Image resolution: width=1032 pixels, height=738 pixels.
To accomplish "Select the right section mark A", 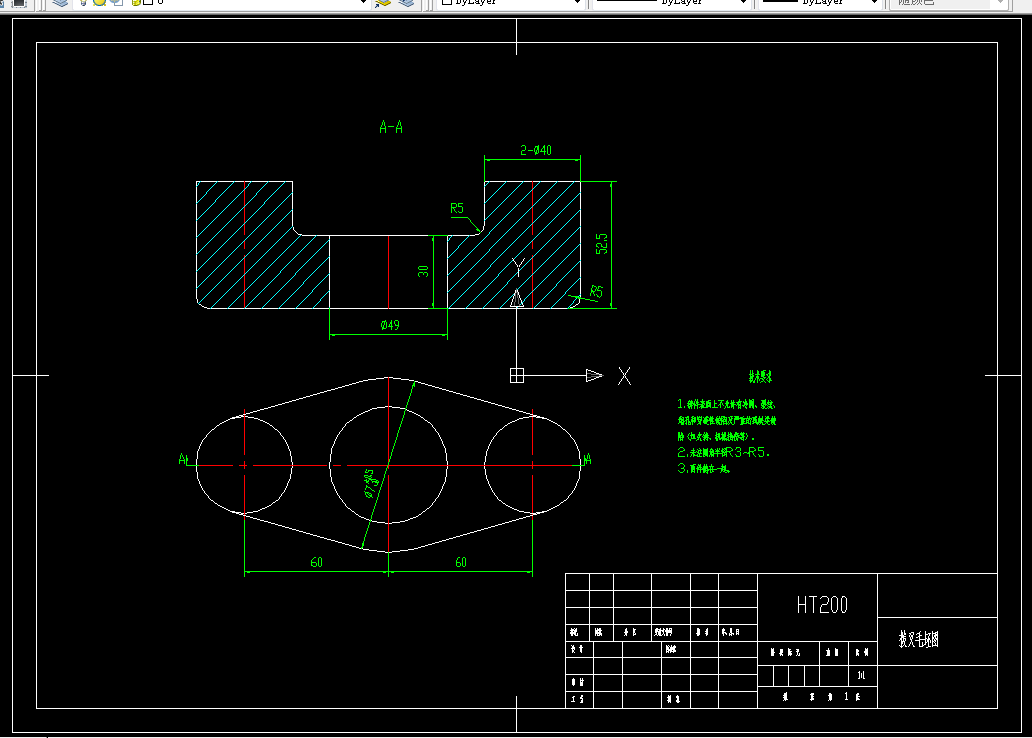I will click(588, 459).
